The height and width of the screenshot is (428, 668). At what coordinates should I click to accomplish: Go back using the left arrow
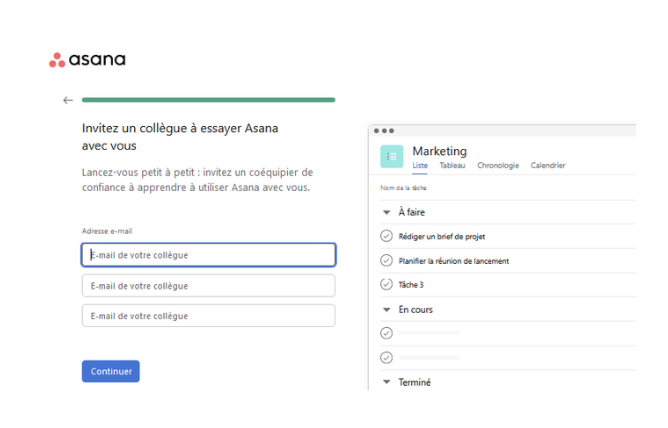point(68,100)
